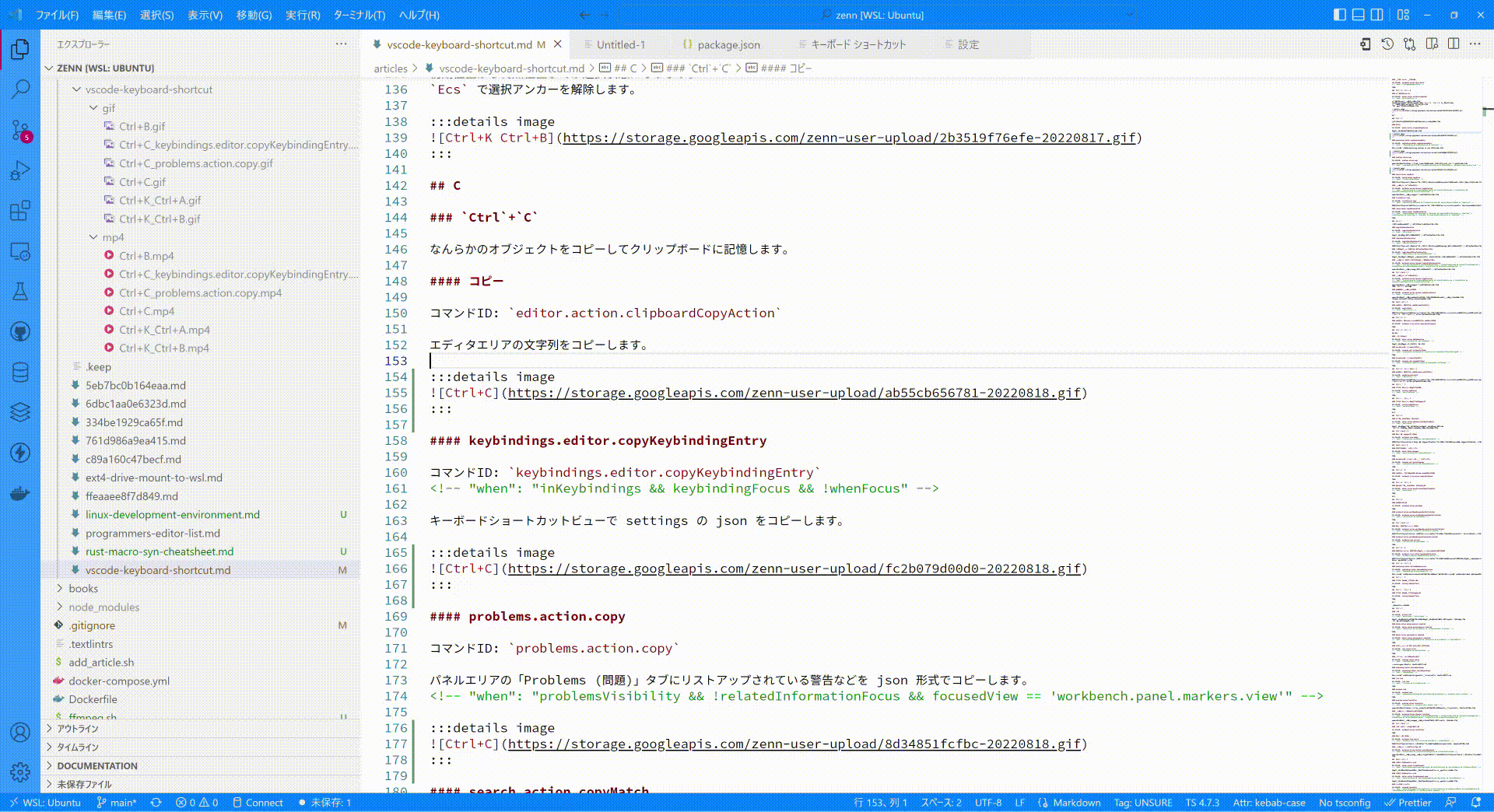Change language mode Markdown in status bar
The height and width of the screenshot is (812, 1494).
click(1077, 803)
